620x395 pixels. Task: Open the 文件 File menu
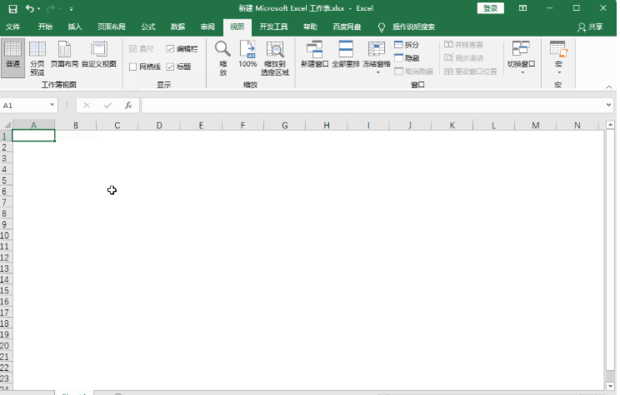pyautogui.click(x=13, y=27)
